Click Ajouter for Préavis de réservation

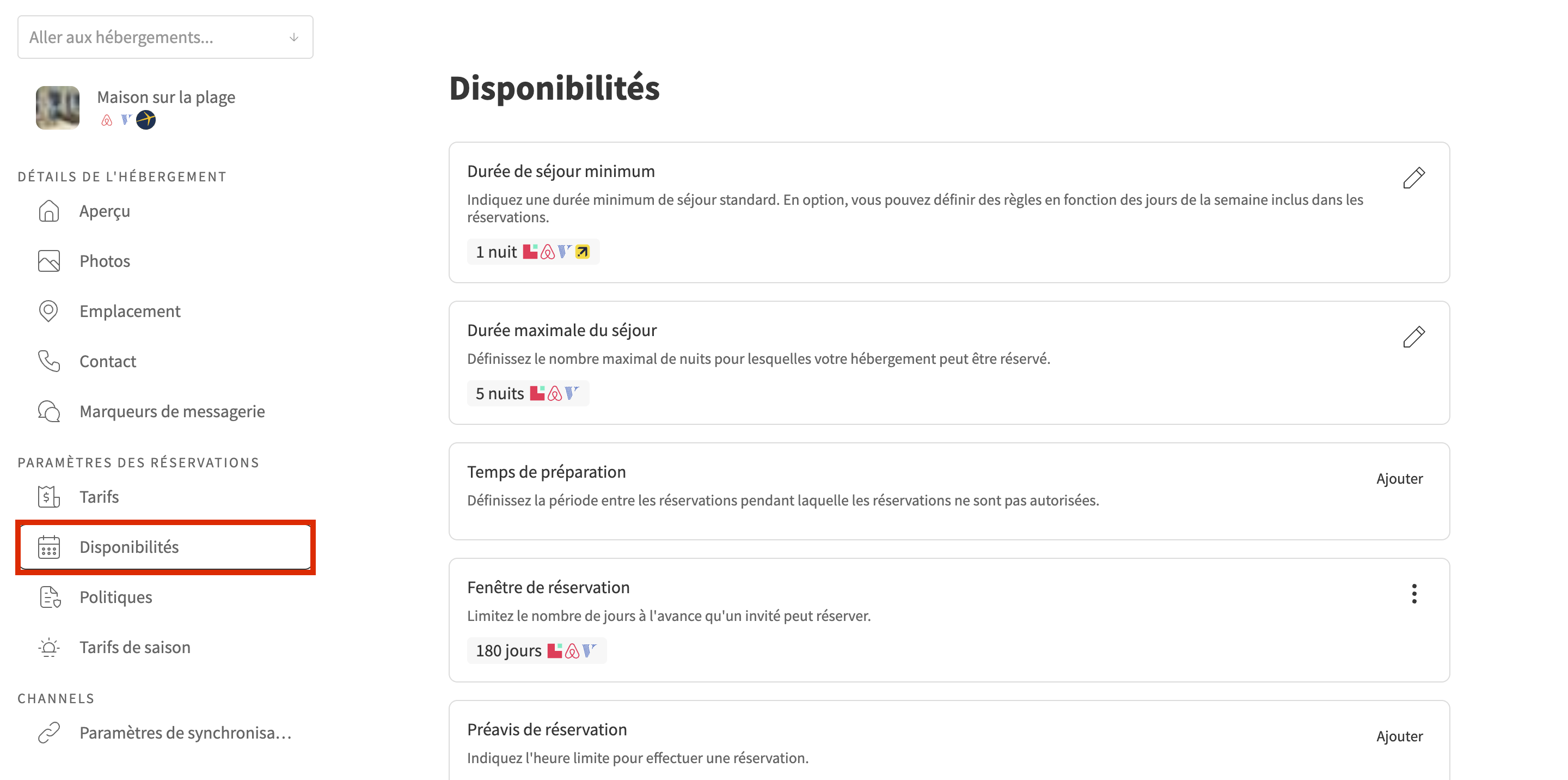pos(1399,736)
